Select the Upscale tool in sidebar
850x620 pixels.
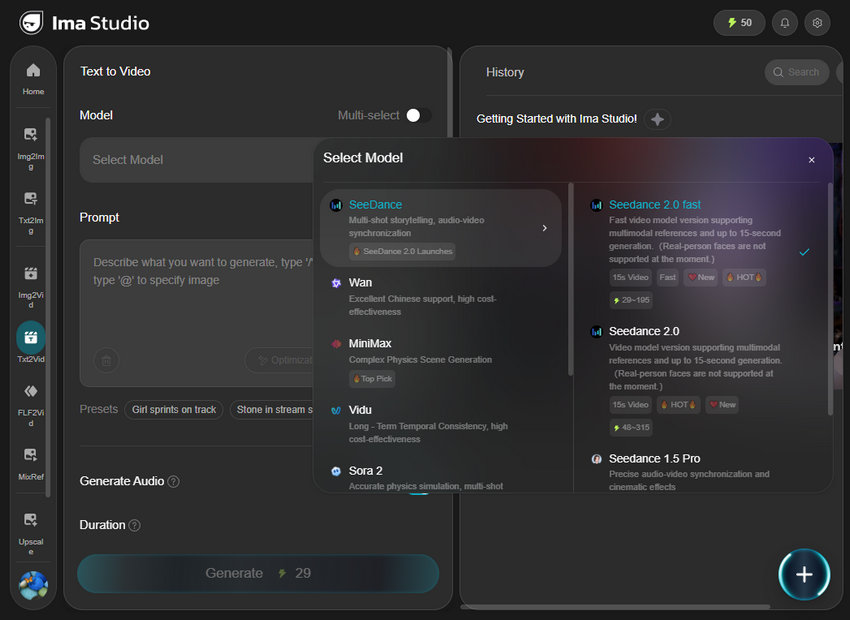coord(30,530)
